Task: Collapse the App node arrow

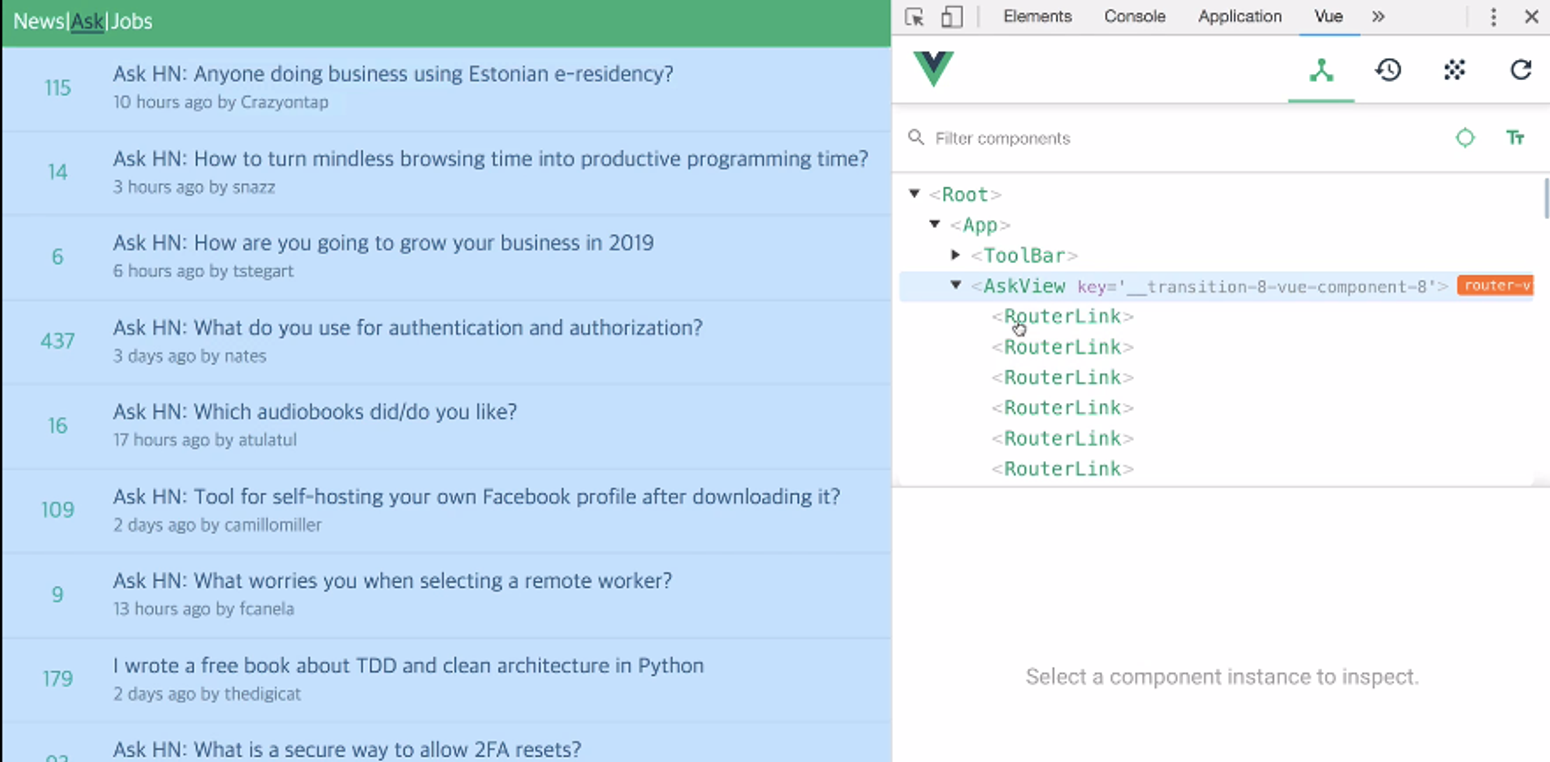Action: point(935,225)
